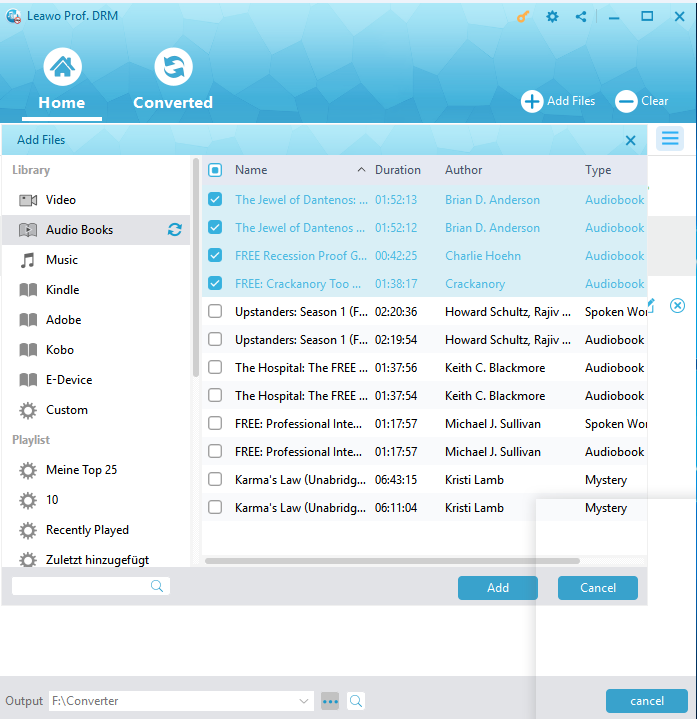This screenshot has width=697, height=719.
Task: Uncheck FREE: Crackanory Too audiobook
Action: click(x=215, y=284)
